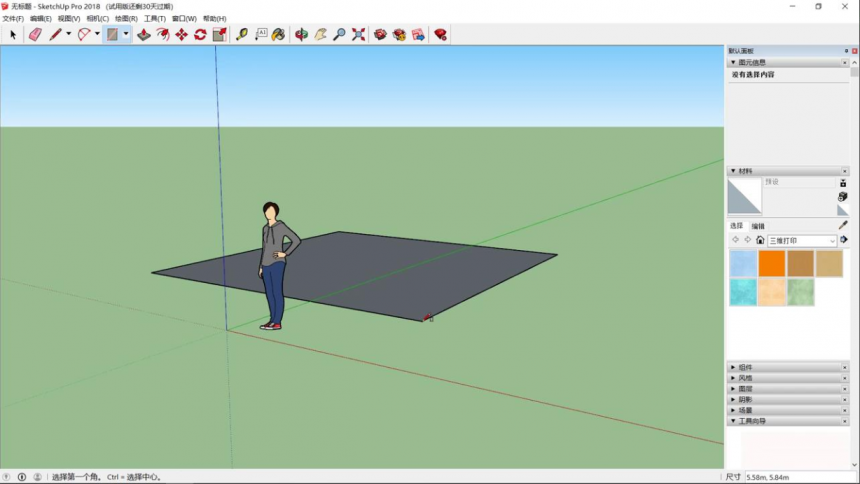Viewport: 860px width, 484px height.
Task: Expand the 组件 panel
Action: (733, 367)
